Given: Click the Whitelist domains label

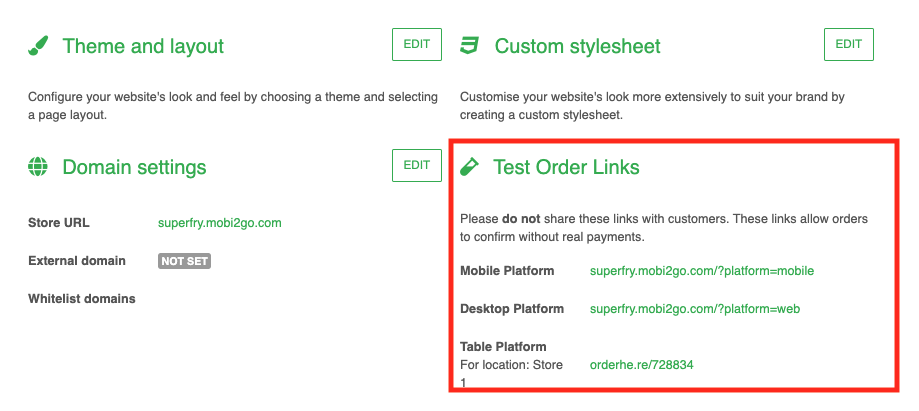Looking at the screenshot, I should click(81, 298).
